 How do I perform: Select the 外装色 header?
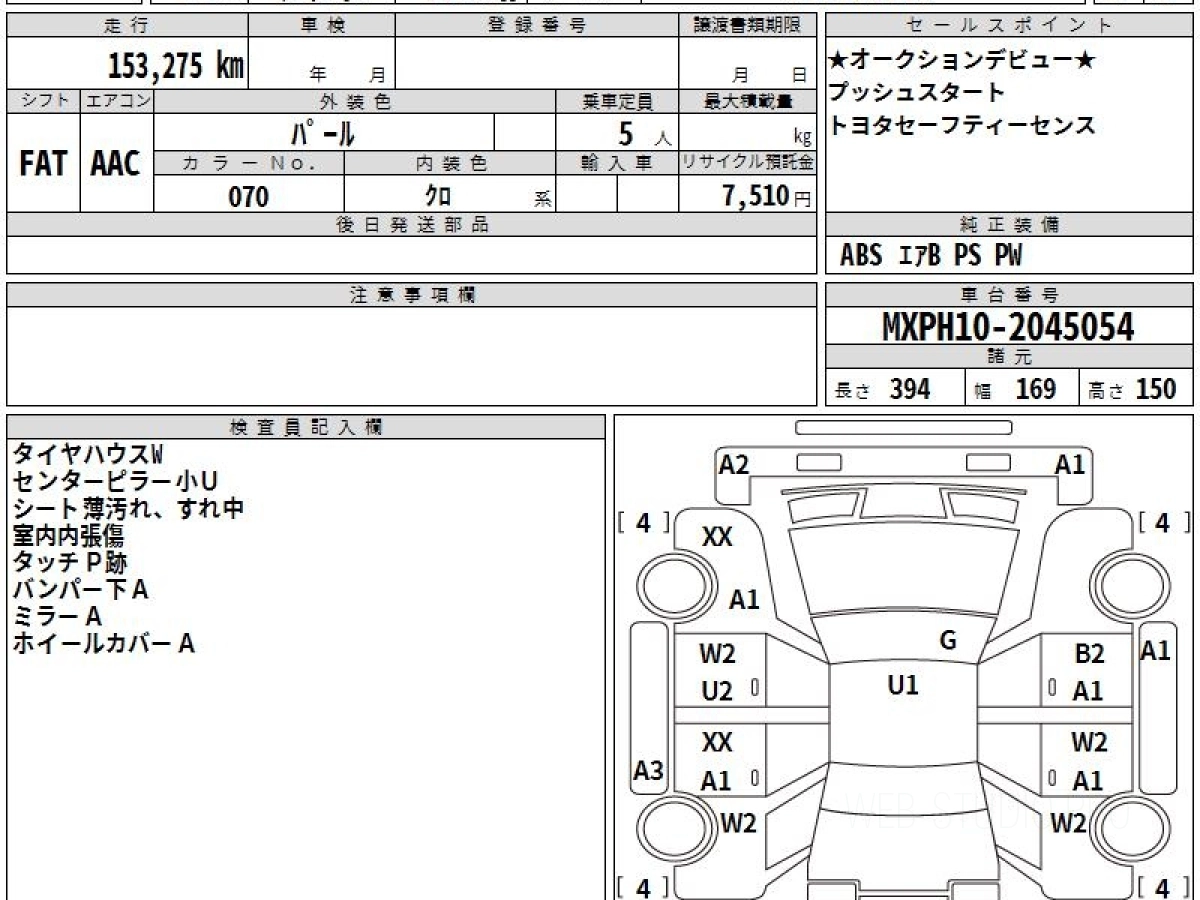point(355,101)
